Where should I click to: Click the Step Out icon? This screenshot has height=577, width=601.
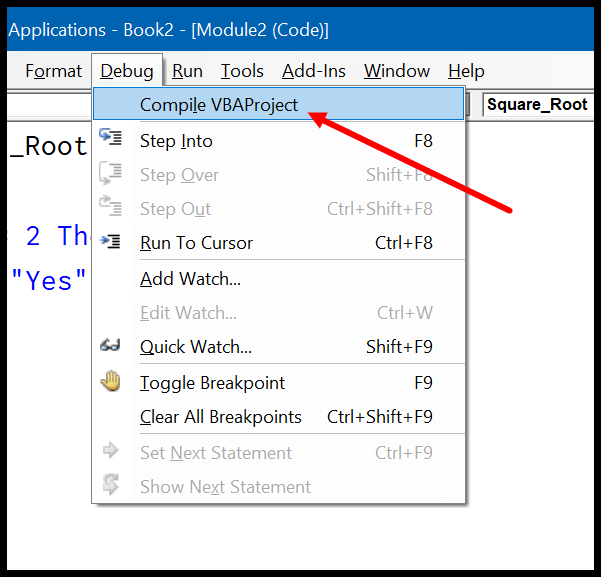point(111,208)
